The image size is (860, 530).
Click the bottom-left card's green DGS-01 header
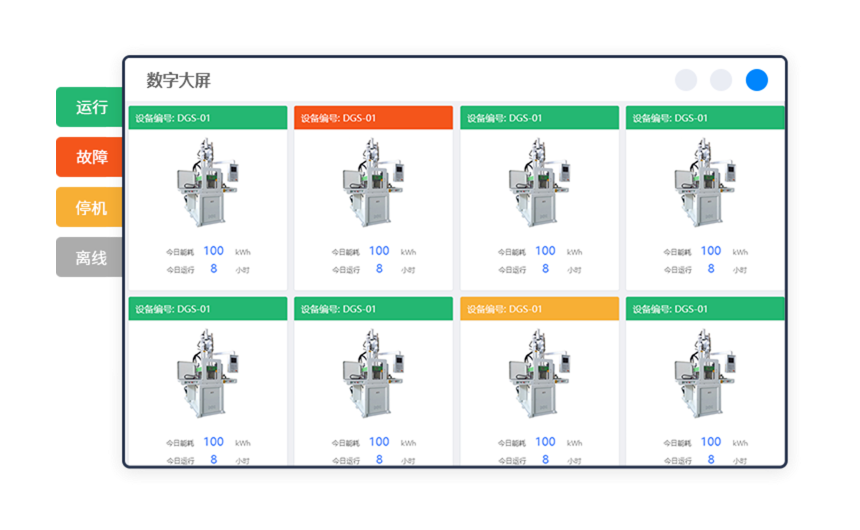[x=207, y=309]
